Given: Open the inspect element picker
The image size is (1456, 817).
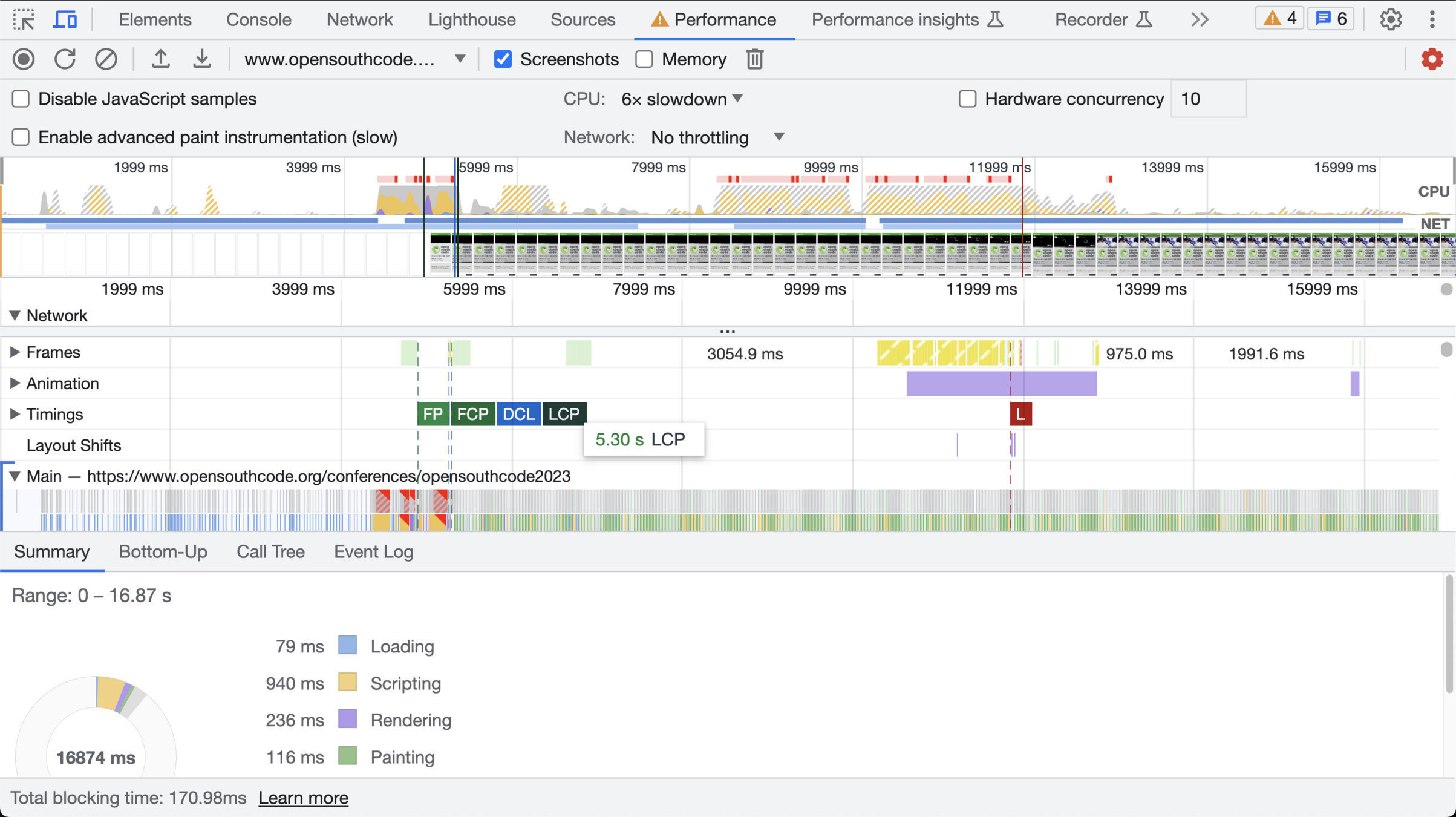Looking at the screenshot, I should click(24, 19).
